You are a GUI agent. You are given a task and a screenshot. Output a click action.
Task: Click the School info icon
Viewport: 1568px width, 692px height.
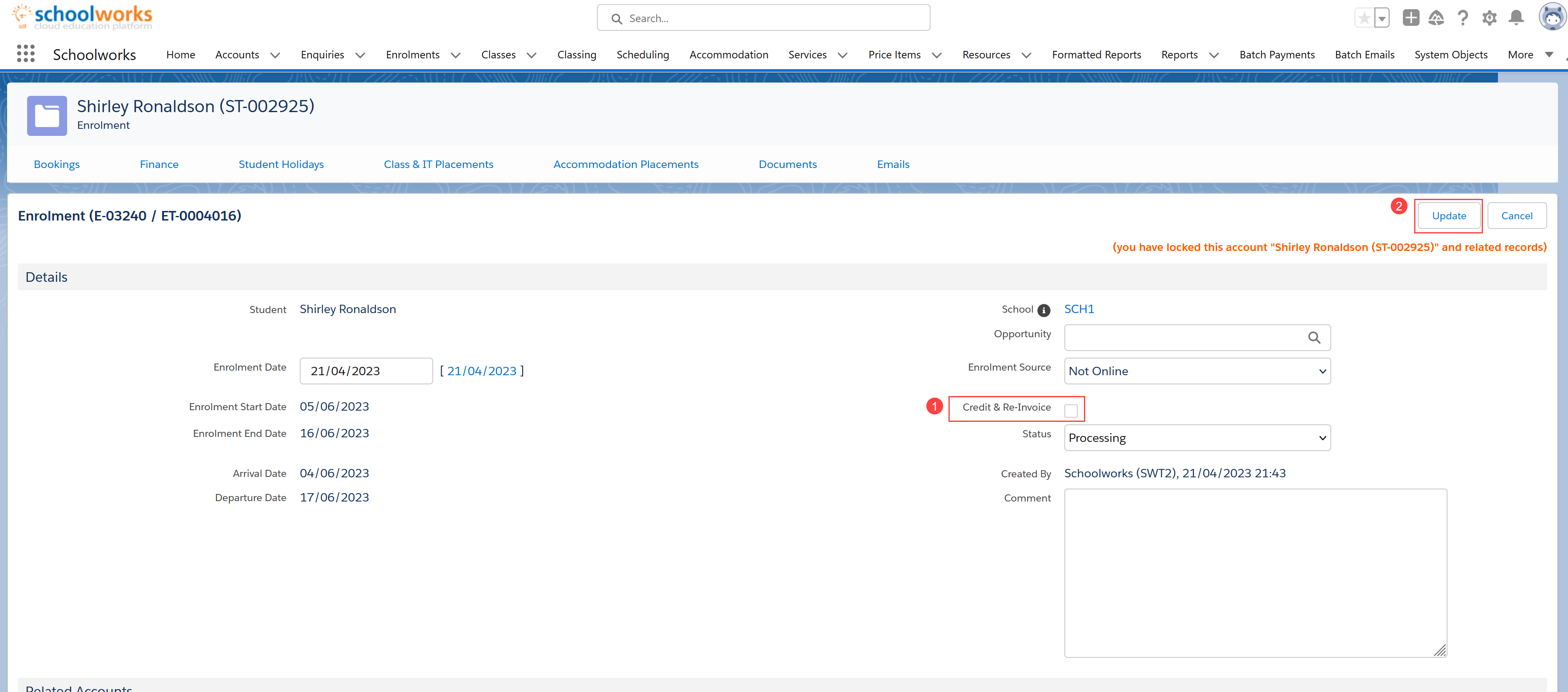point(1043,311)
